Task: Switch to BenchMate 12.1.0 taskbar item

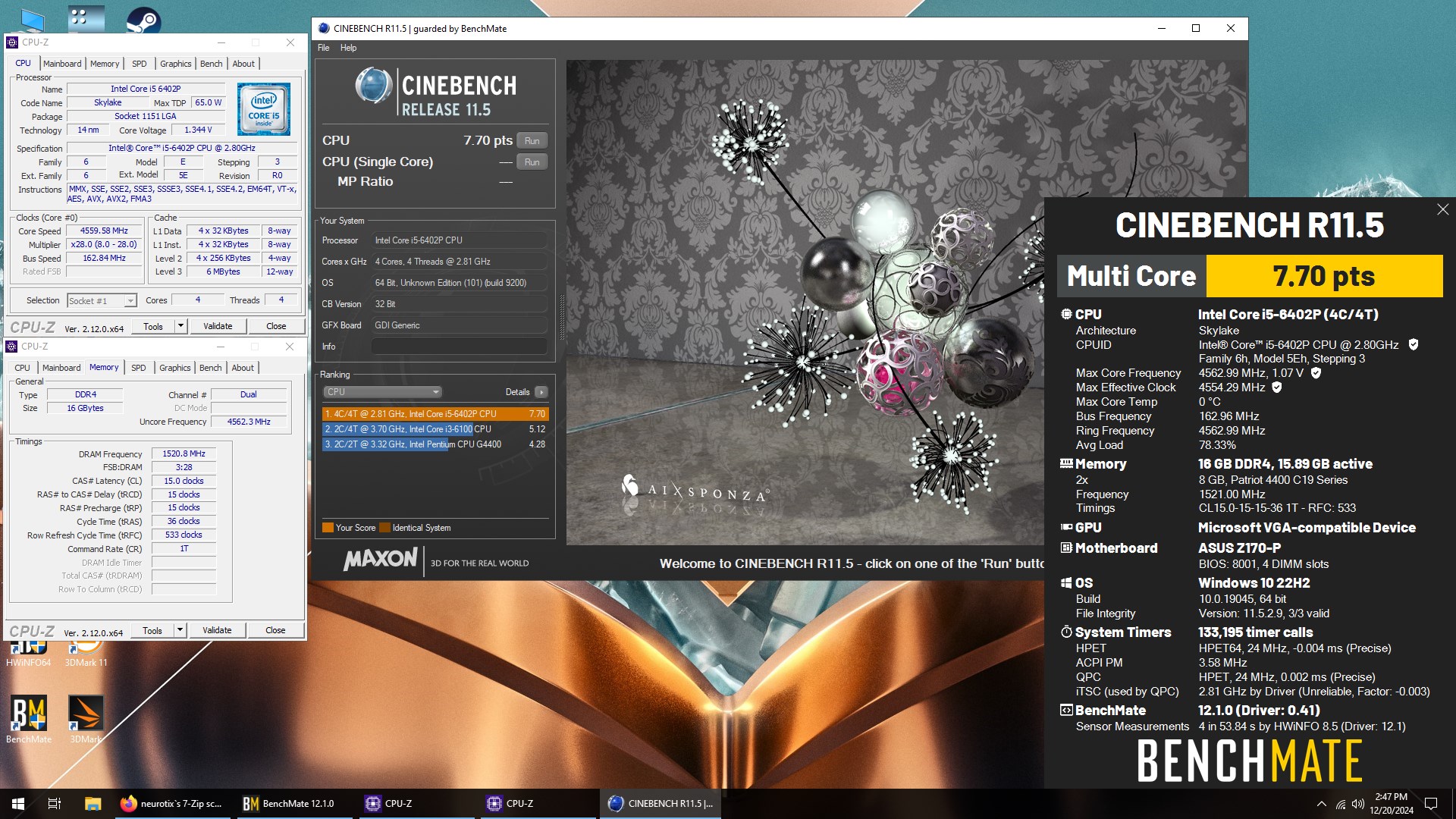Action: pos(293,803)
